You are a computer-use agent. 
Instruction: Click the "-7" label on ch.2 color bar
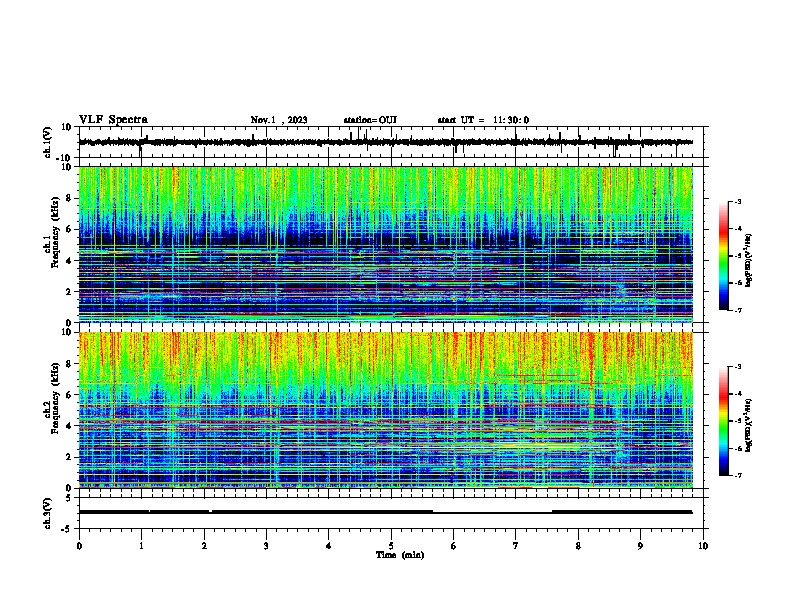click(737, 475)
